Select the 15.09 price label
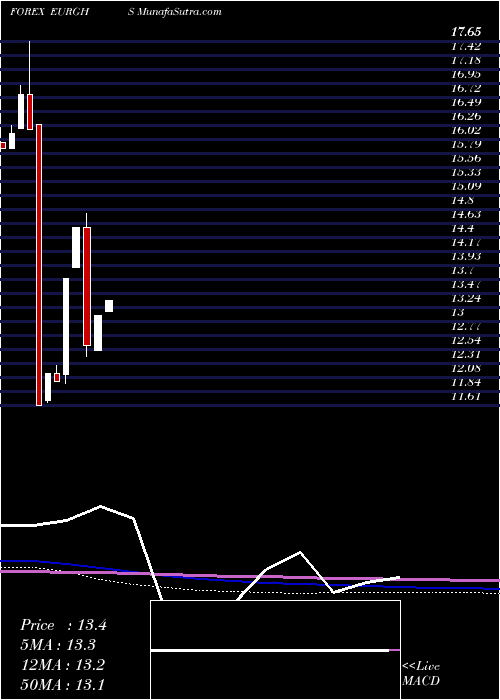 [x=466, y=186]
